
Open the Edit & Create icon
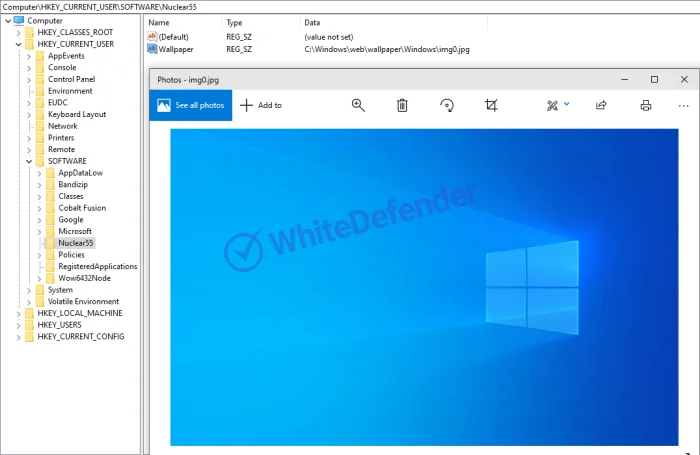click(x=551, y=105)
